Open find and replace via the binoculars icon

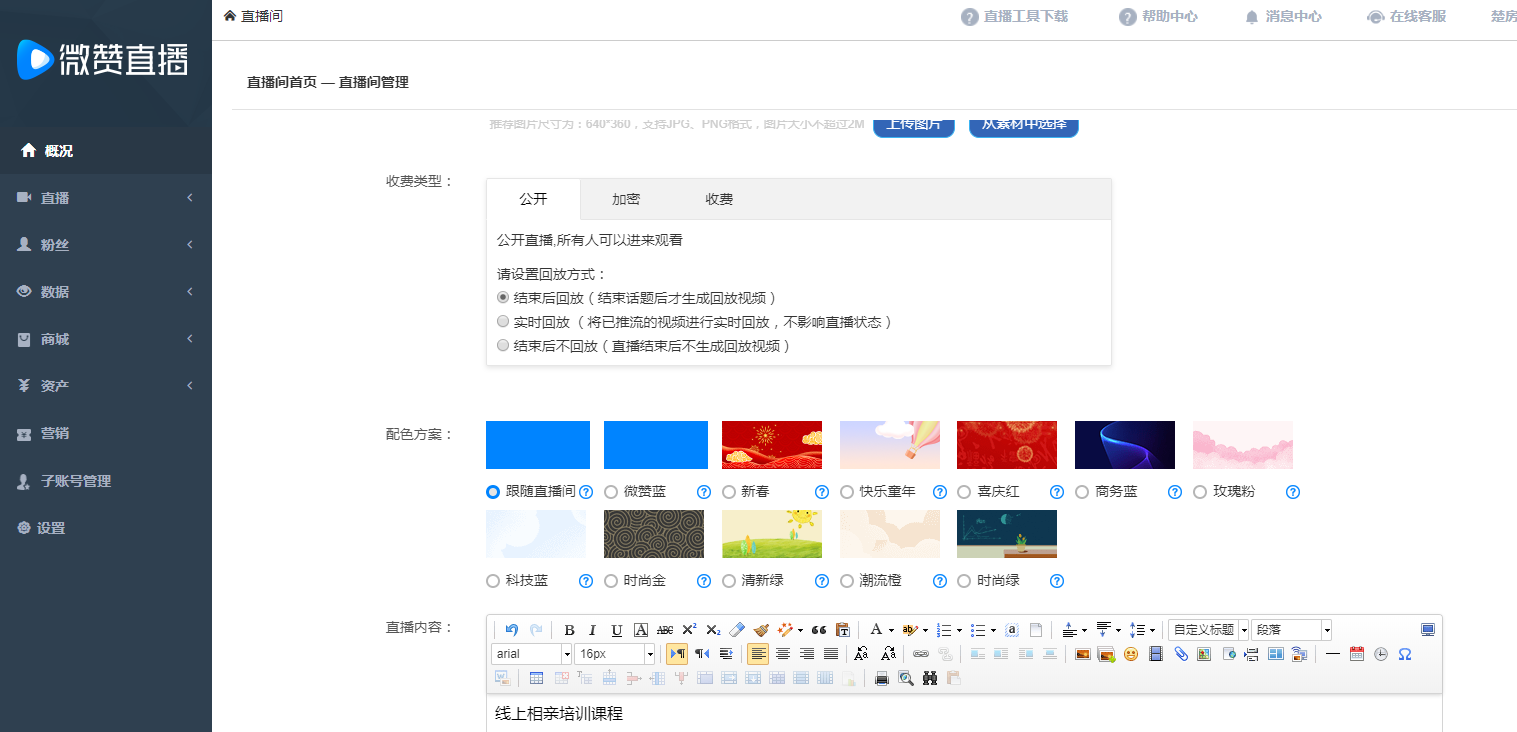930,678
